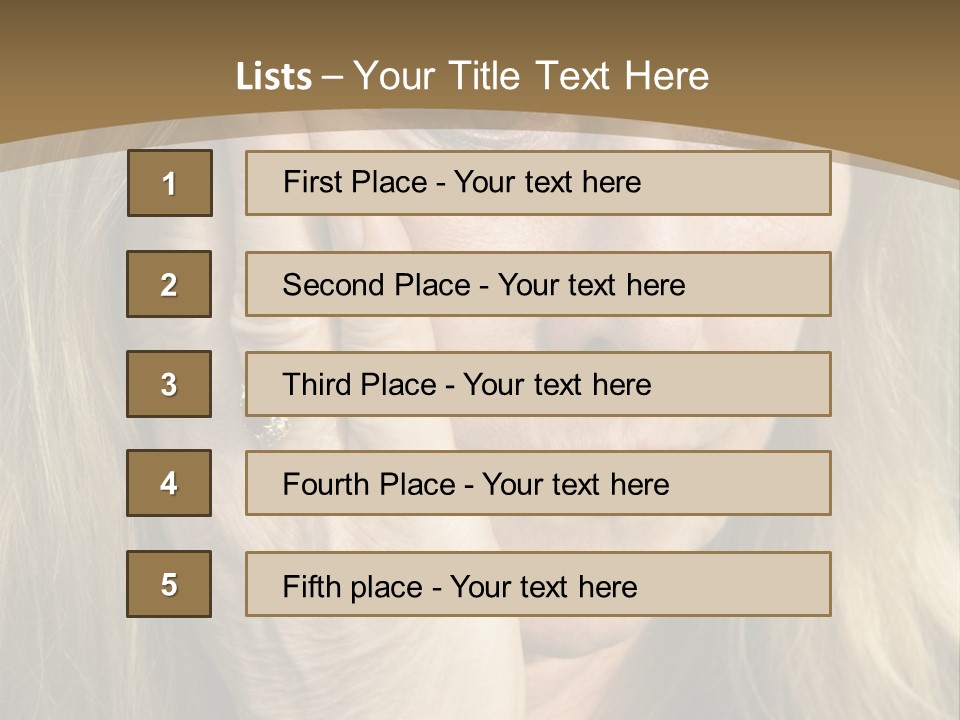This screenshot has height=720, width=960.
Task: Click the words 'First Place' in first bar
Action: click(x=355, y=182)
